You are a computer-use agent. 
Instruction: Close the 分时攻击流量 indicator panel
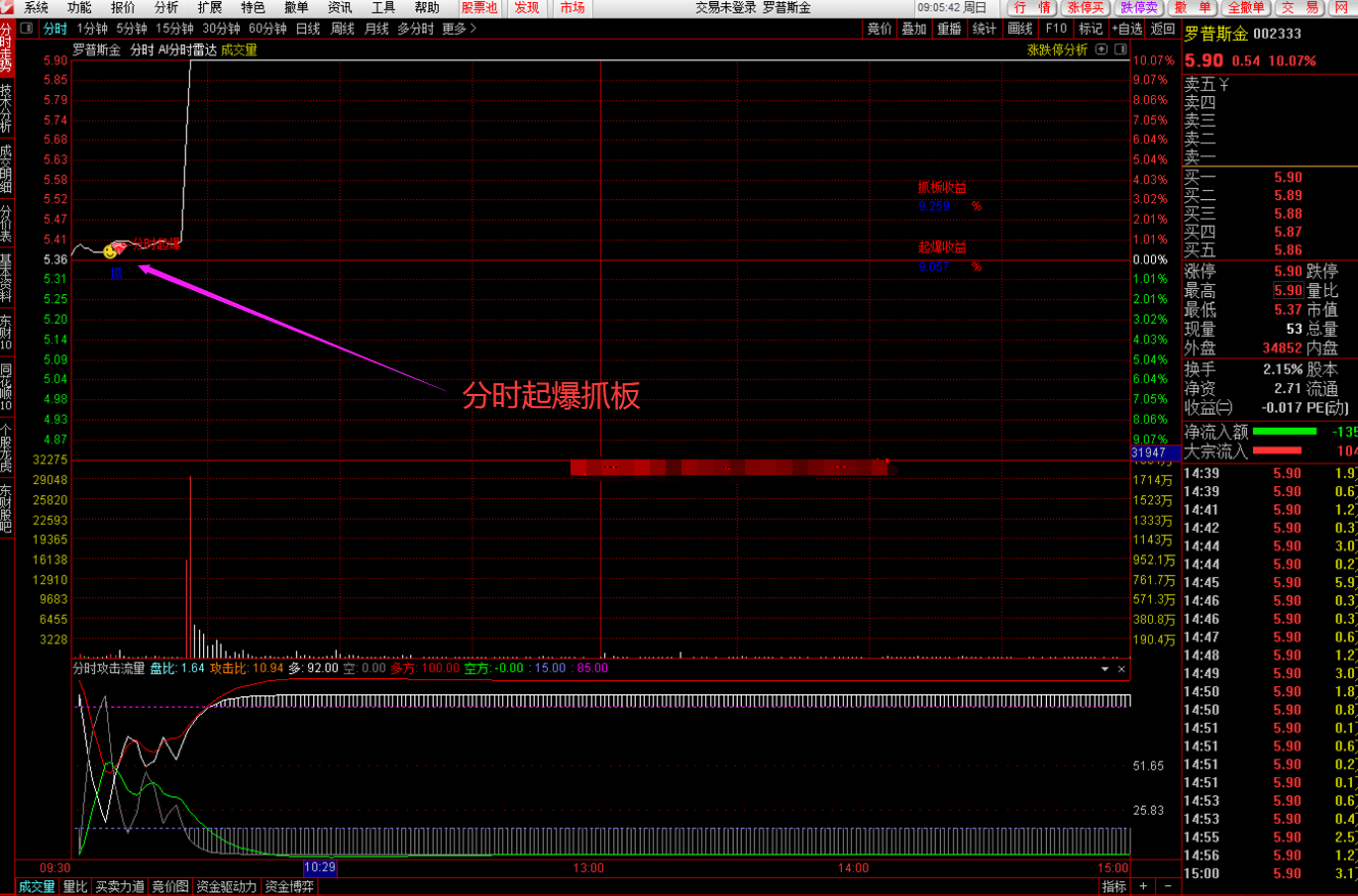pyautogui.click(x=1121, y=669)
